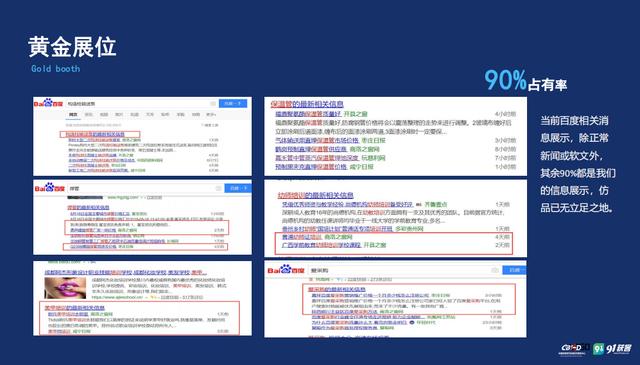This screenshot has width=640, height=365.
Task: Open the 美甲培训的最新相关信息 heading link
Action: click(x=74, y=307)
